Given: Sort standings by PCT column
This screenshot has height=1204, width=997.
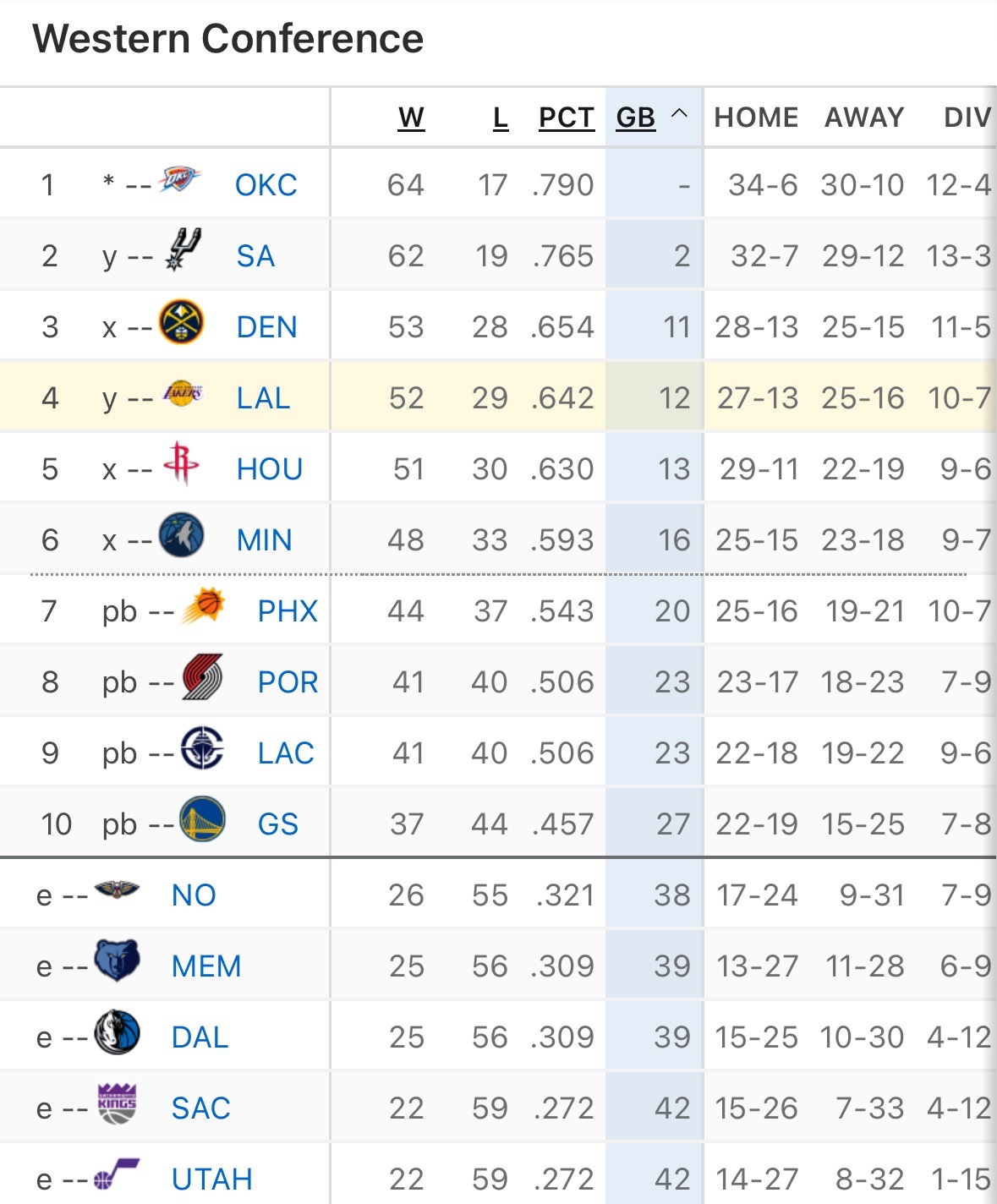Looking at the screenshot, I should 567,118.
